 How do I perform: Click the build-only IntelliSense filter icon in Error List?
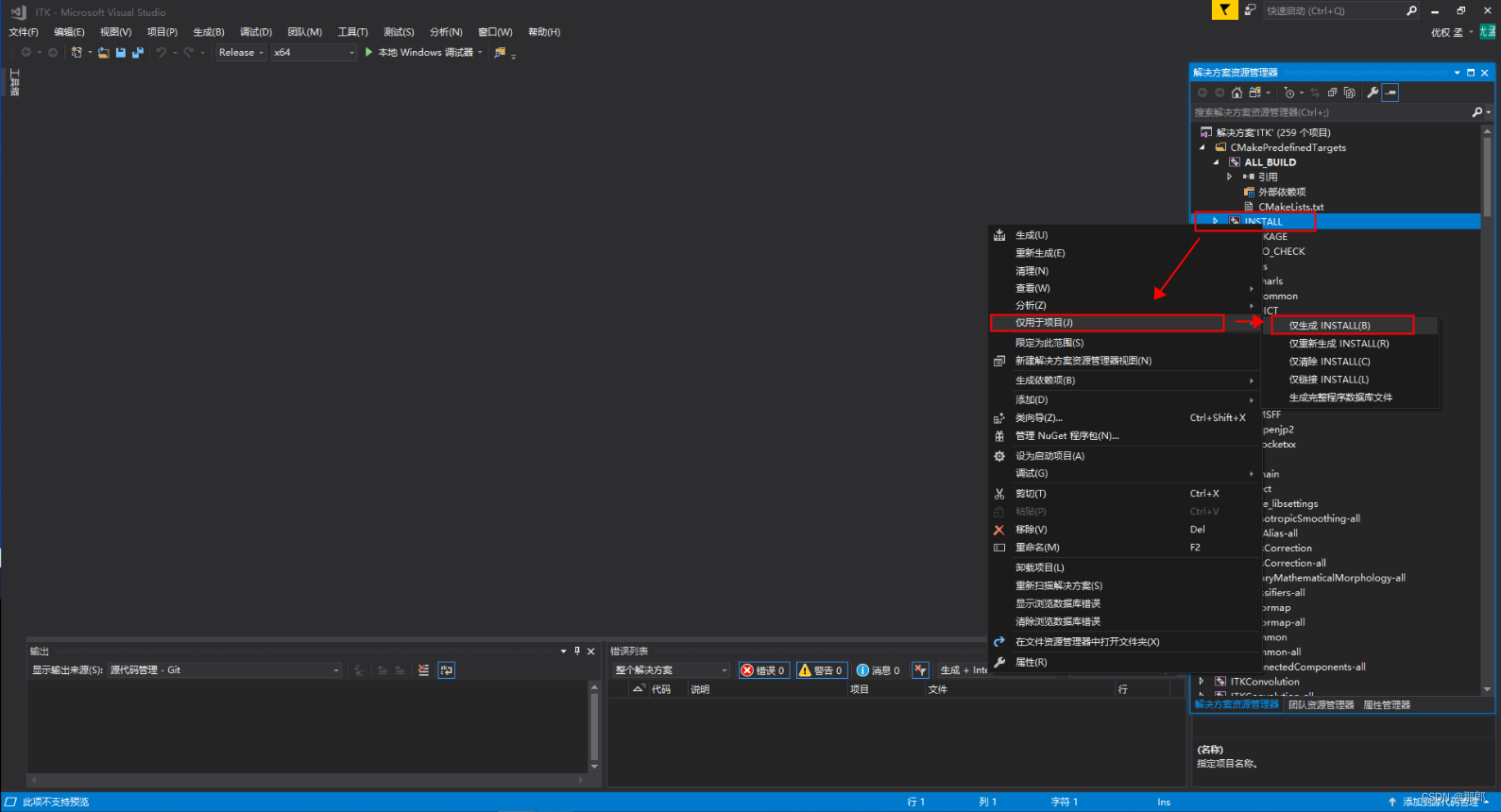(x=921, y=670)
